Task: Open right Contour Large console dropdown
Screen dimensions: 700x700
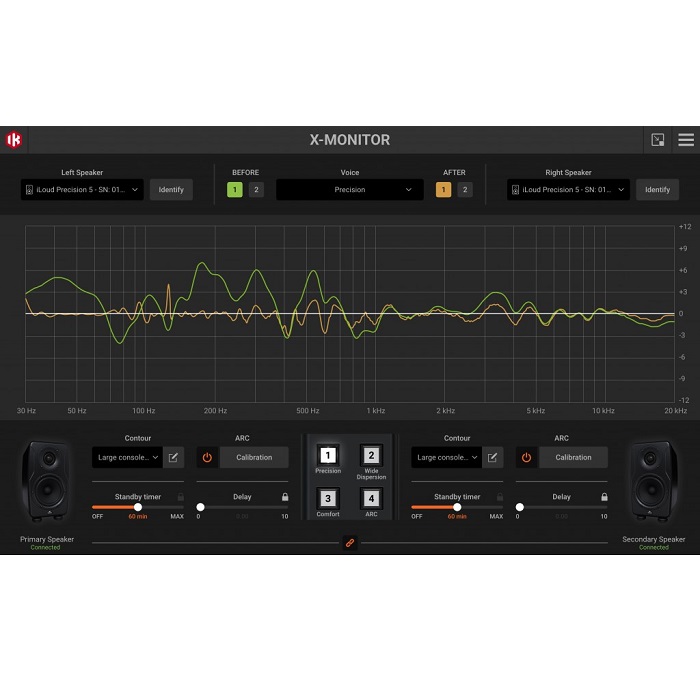Action: click(446, 458)
